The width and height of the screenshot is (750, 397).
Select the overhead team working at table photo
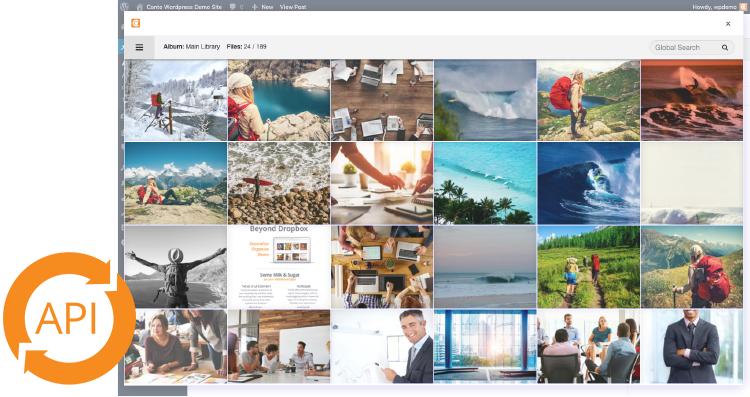(x=382, y=267)
